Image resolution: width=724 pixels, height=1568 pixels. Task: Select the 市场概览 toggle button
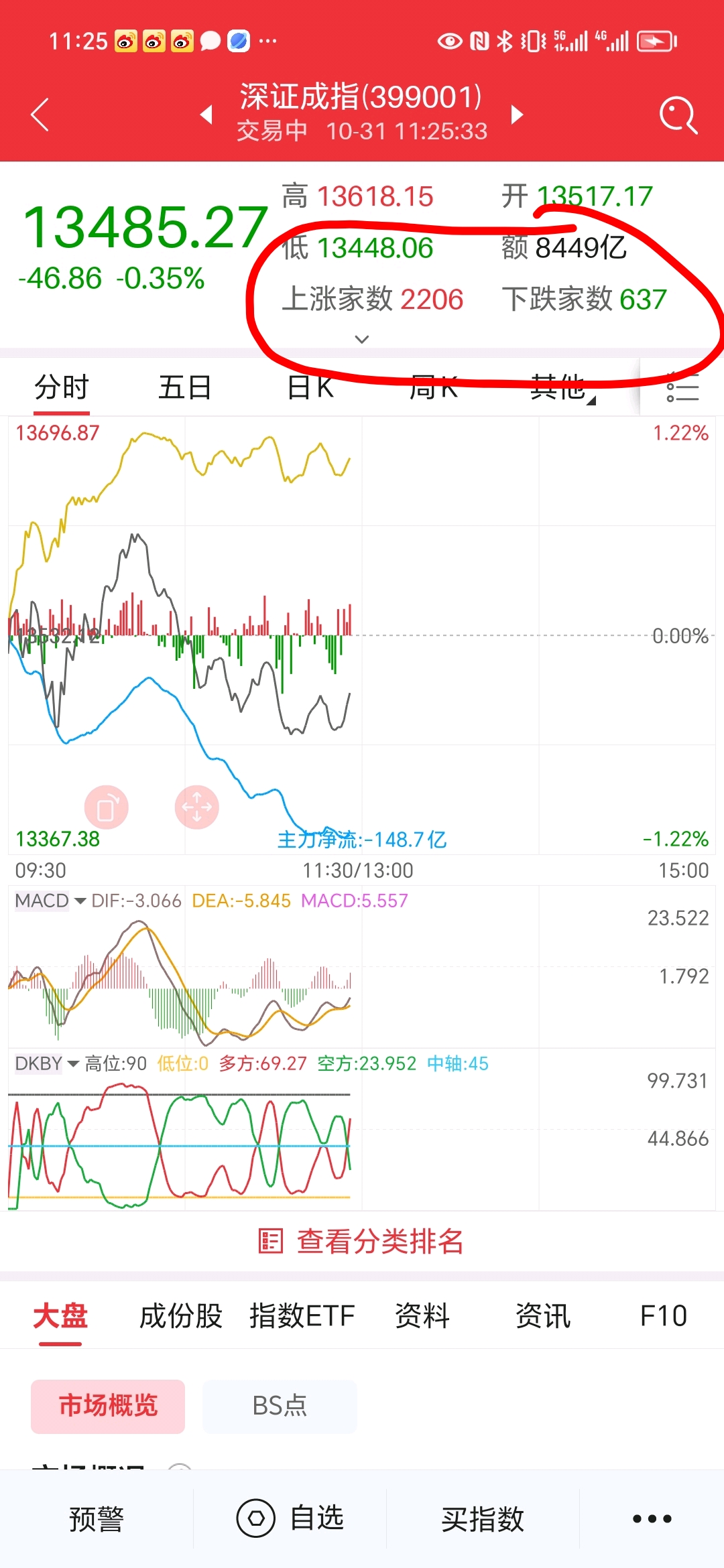coord(108,1406)
